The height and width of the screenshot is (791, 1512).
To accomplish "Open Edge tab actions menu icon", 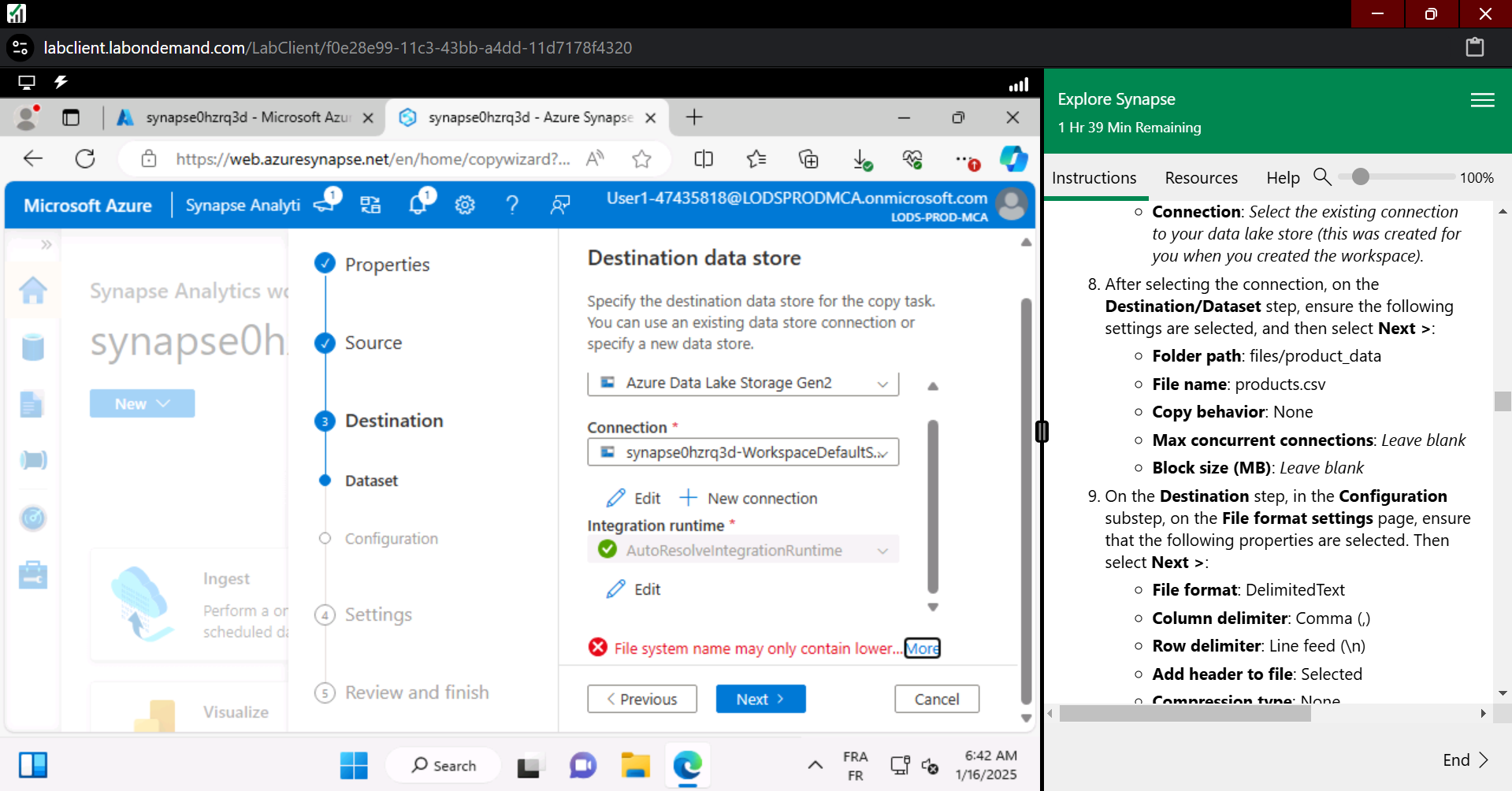I will click(x=71, y=117).
